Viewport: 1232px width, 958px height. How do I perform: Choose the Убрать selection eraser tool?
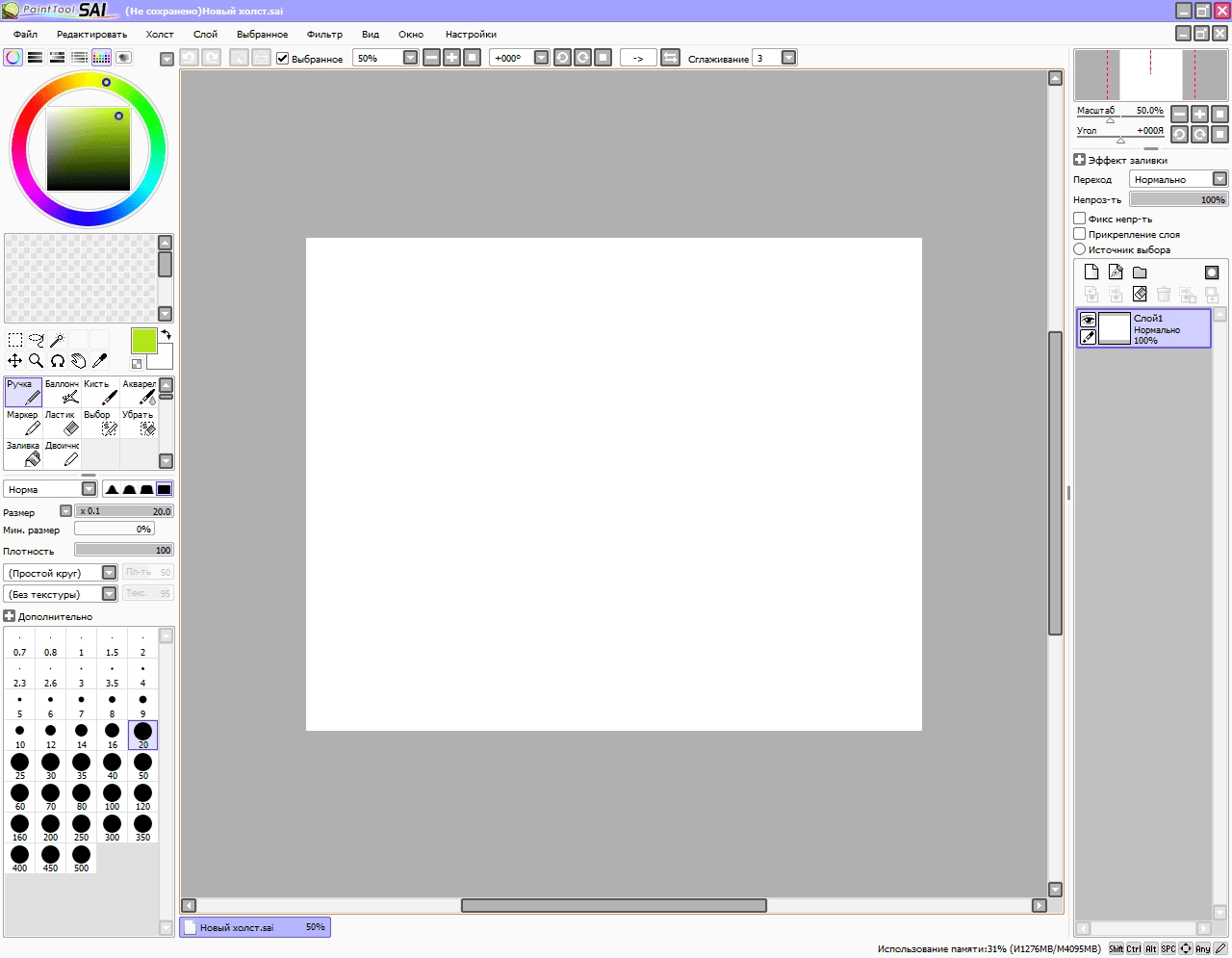pos(139,423)
